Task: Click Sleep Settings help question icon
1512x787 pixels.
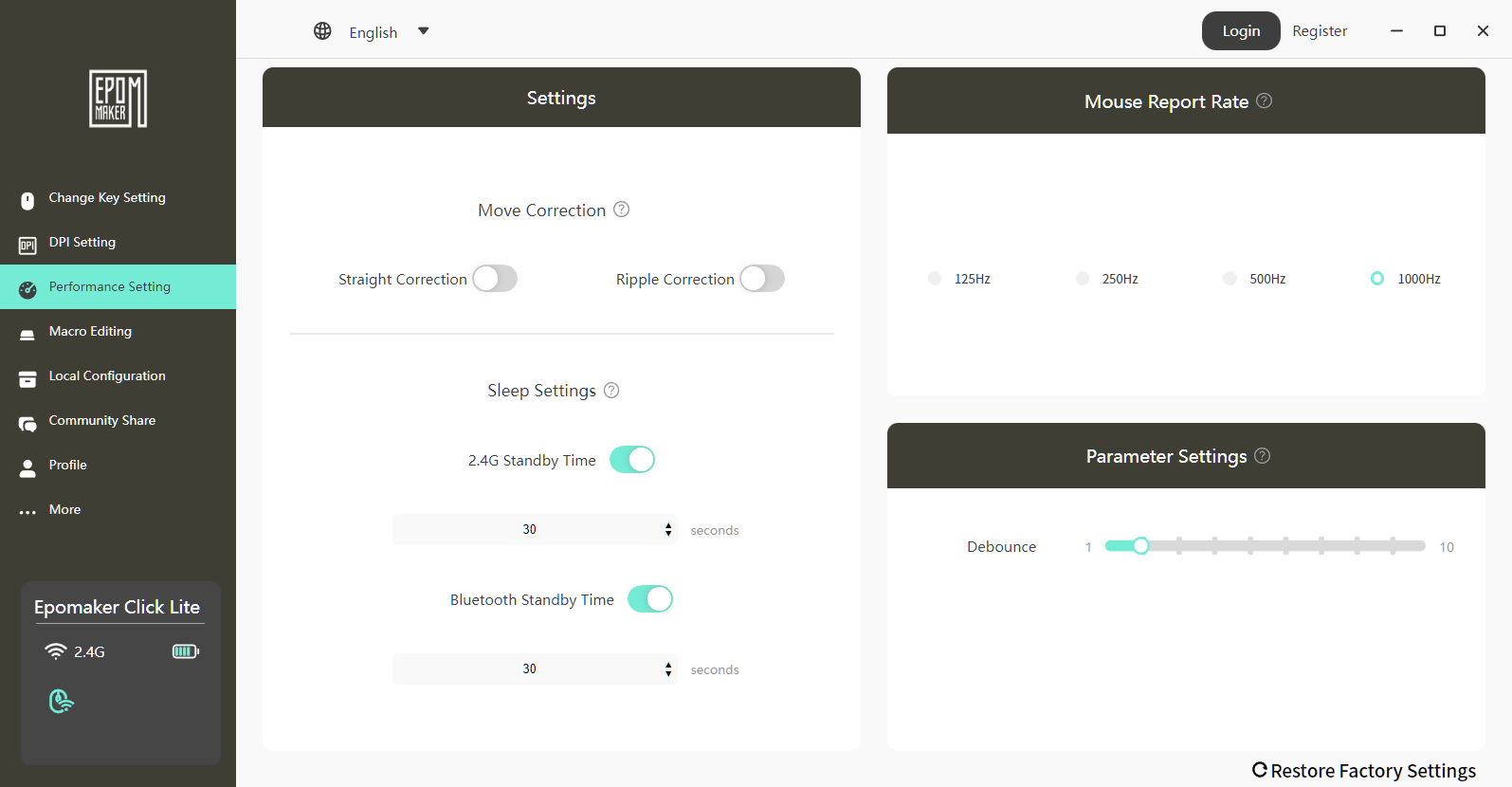Action: click(x=611, y=391)
